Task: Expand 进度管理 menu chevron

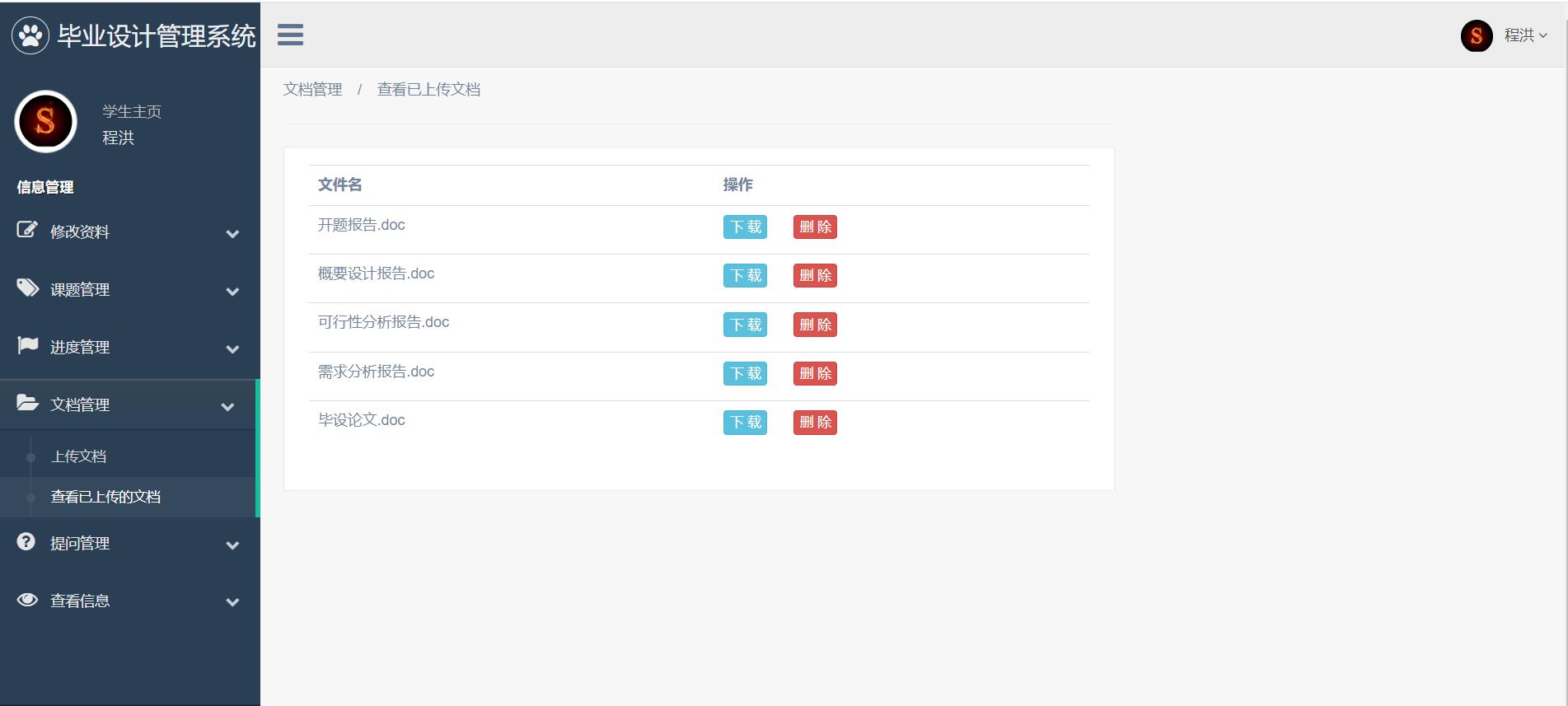Action: pos(233,349)
